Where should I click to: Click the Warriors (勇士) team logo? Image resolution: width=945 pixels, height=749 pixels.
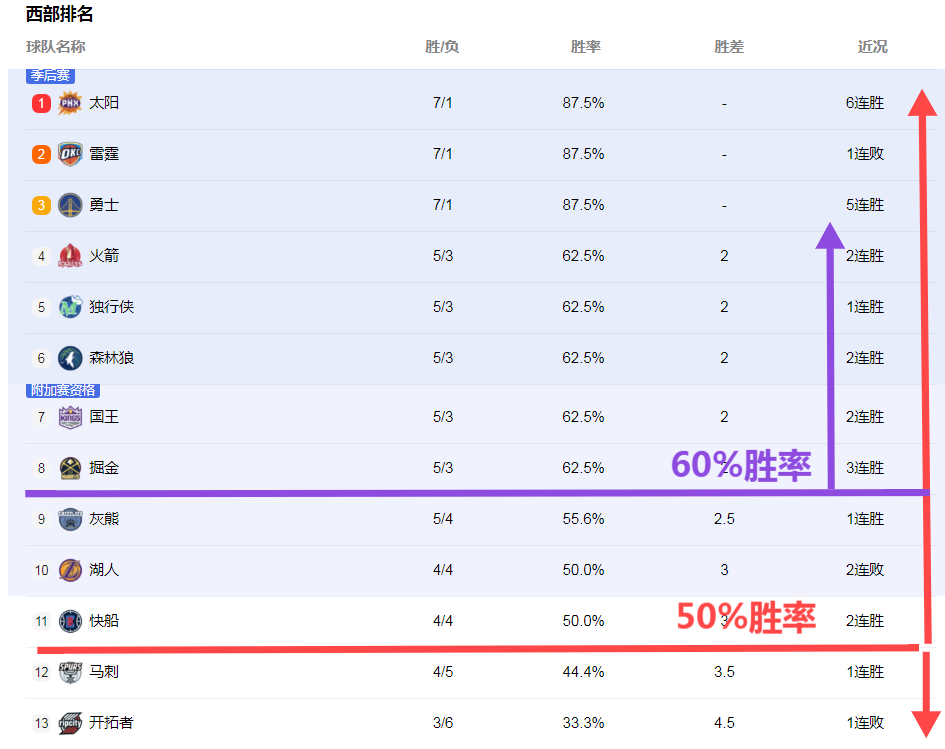[68, 205]
